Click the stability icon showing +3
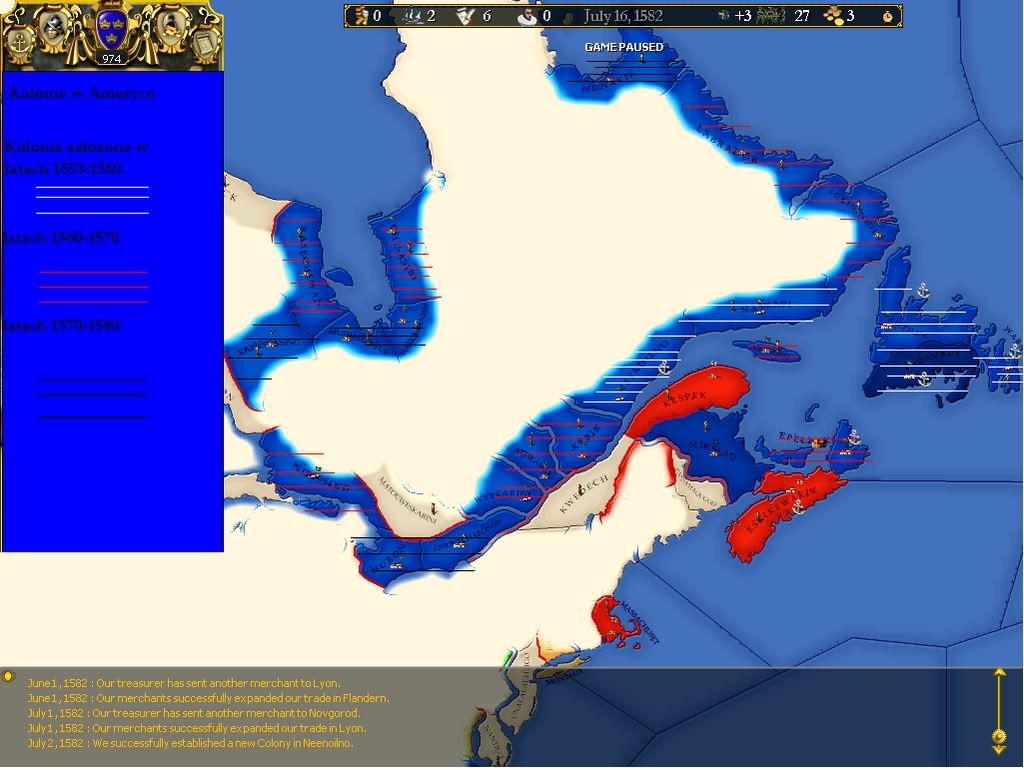 click(x=723, y=16)
